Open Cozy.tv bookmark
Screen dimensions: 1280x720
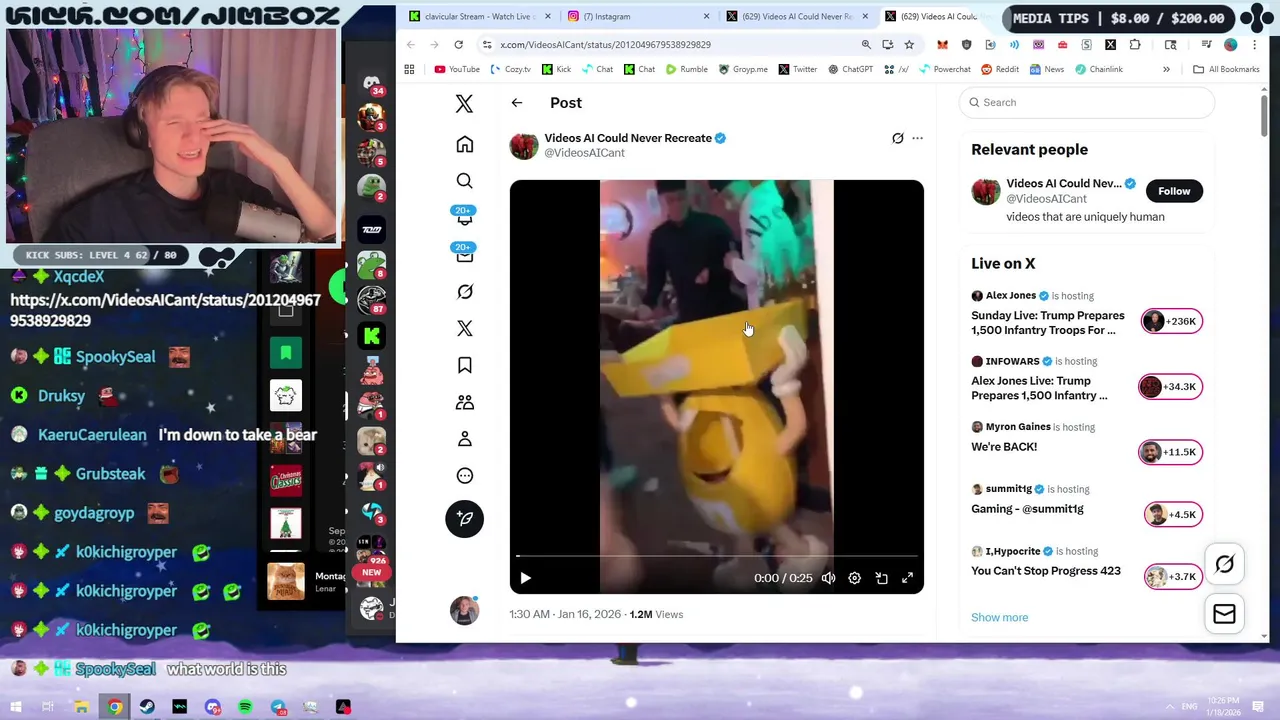click(x=511, y=69)
